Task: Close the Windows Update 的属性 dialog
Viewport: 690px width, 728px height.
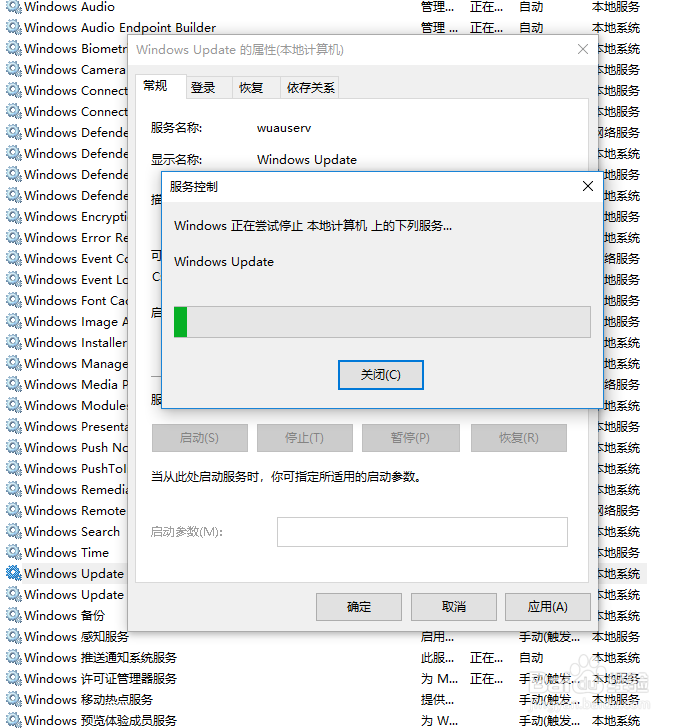Action: [x=583, y=49]
